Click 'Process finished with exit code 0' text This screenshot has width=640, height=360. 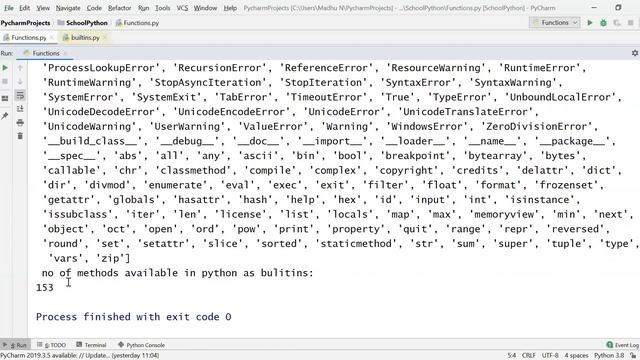[133, 317]
